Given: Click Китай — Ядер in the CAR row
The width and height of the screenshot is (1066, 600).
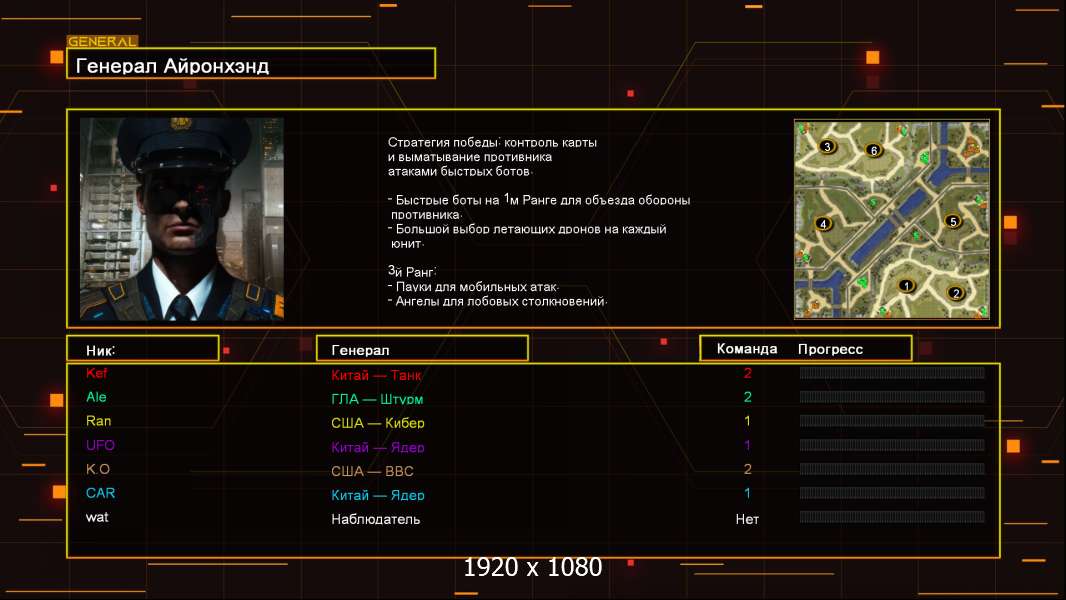Looking at the screenshot, I should [378, 495].
